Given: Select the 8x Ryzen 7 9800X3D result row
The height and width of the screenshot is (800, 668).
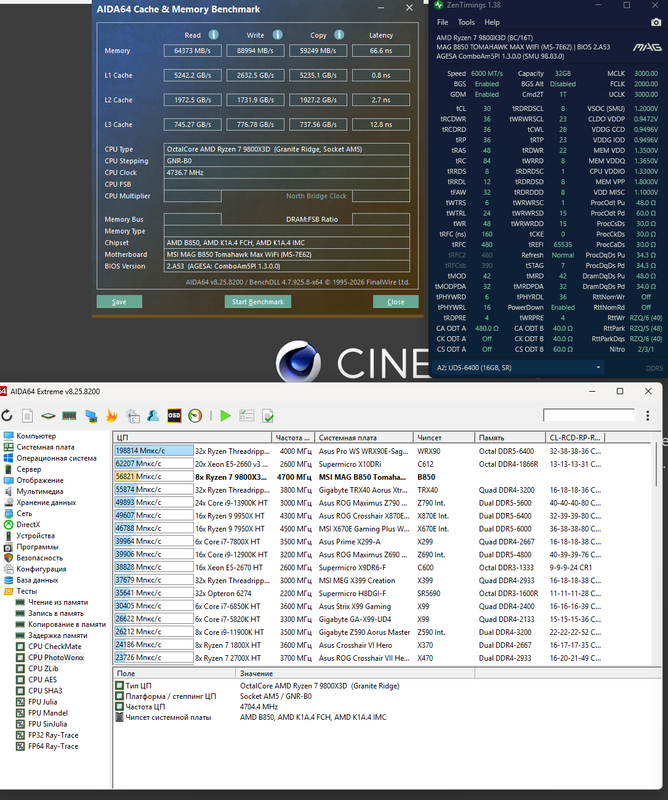Looking at the screenshot, I should 357,477.
